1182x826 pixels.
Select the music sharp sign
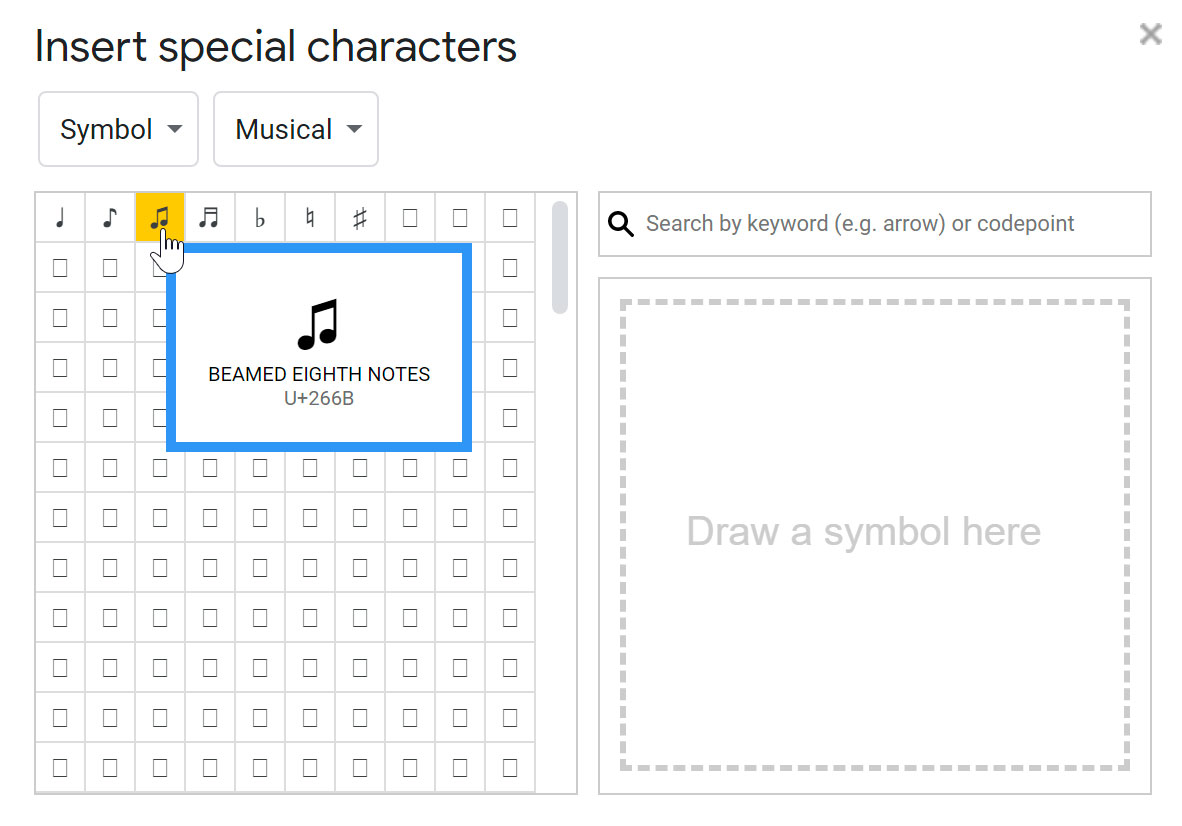[x=359, y=217]
